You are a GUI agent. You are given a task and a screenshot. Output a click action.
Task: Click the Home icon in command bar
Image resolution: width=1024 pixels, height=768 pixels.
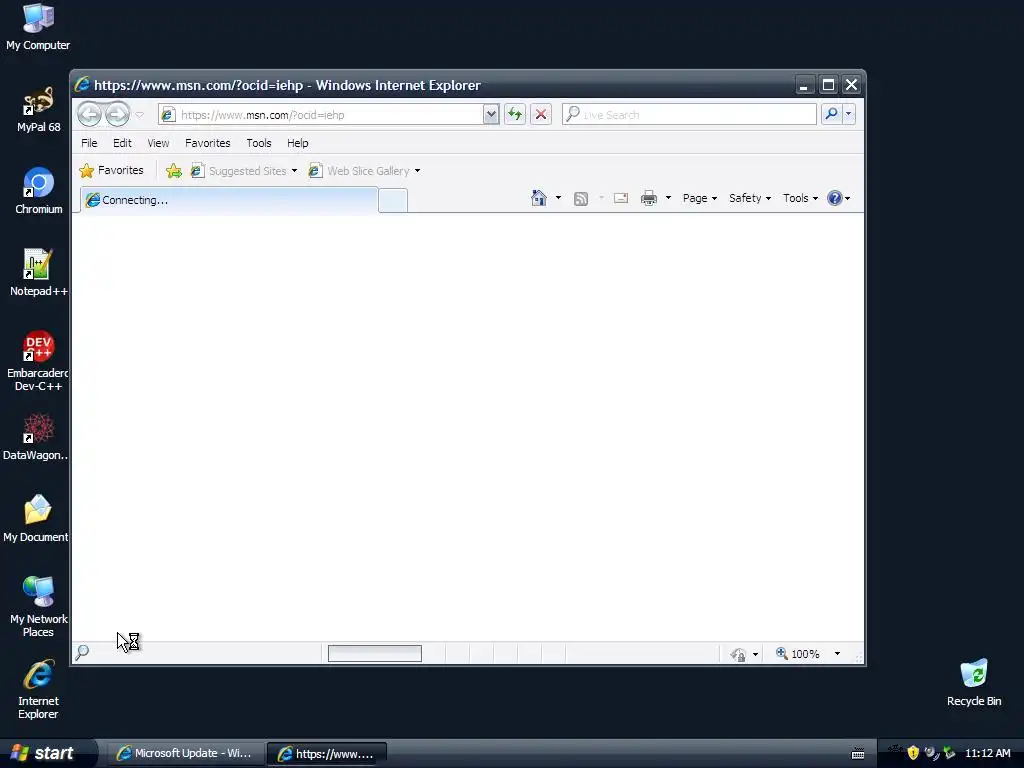[539, 198]
